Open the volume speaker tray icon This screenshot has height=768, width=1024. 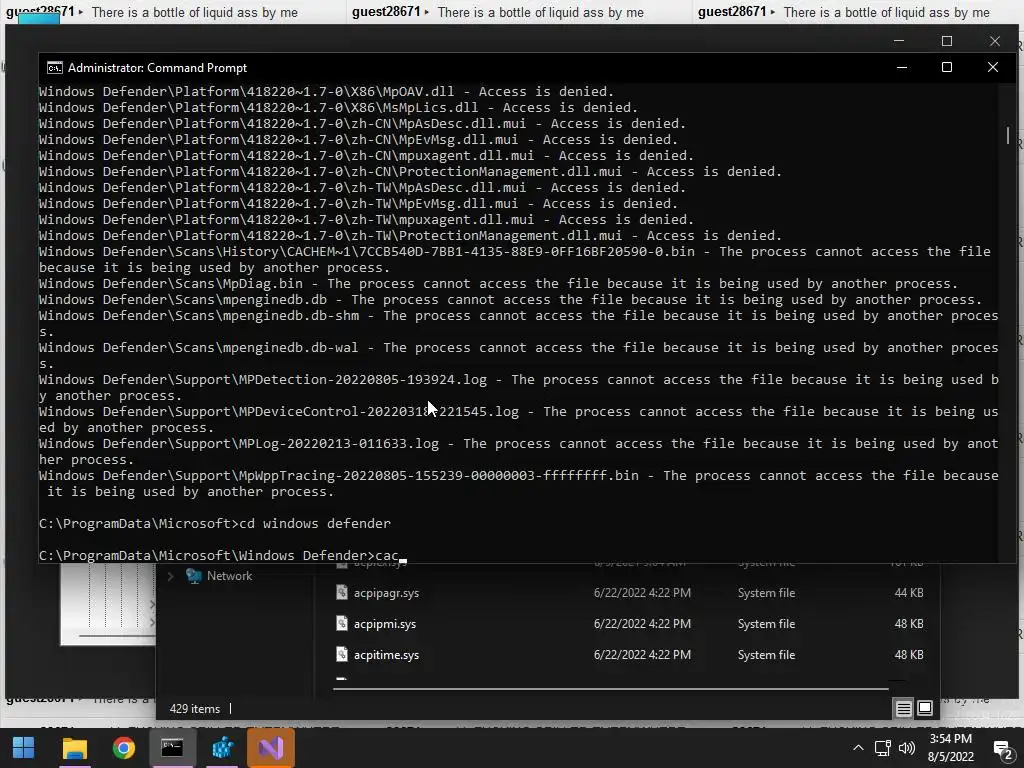click(907, 748)
